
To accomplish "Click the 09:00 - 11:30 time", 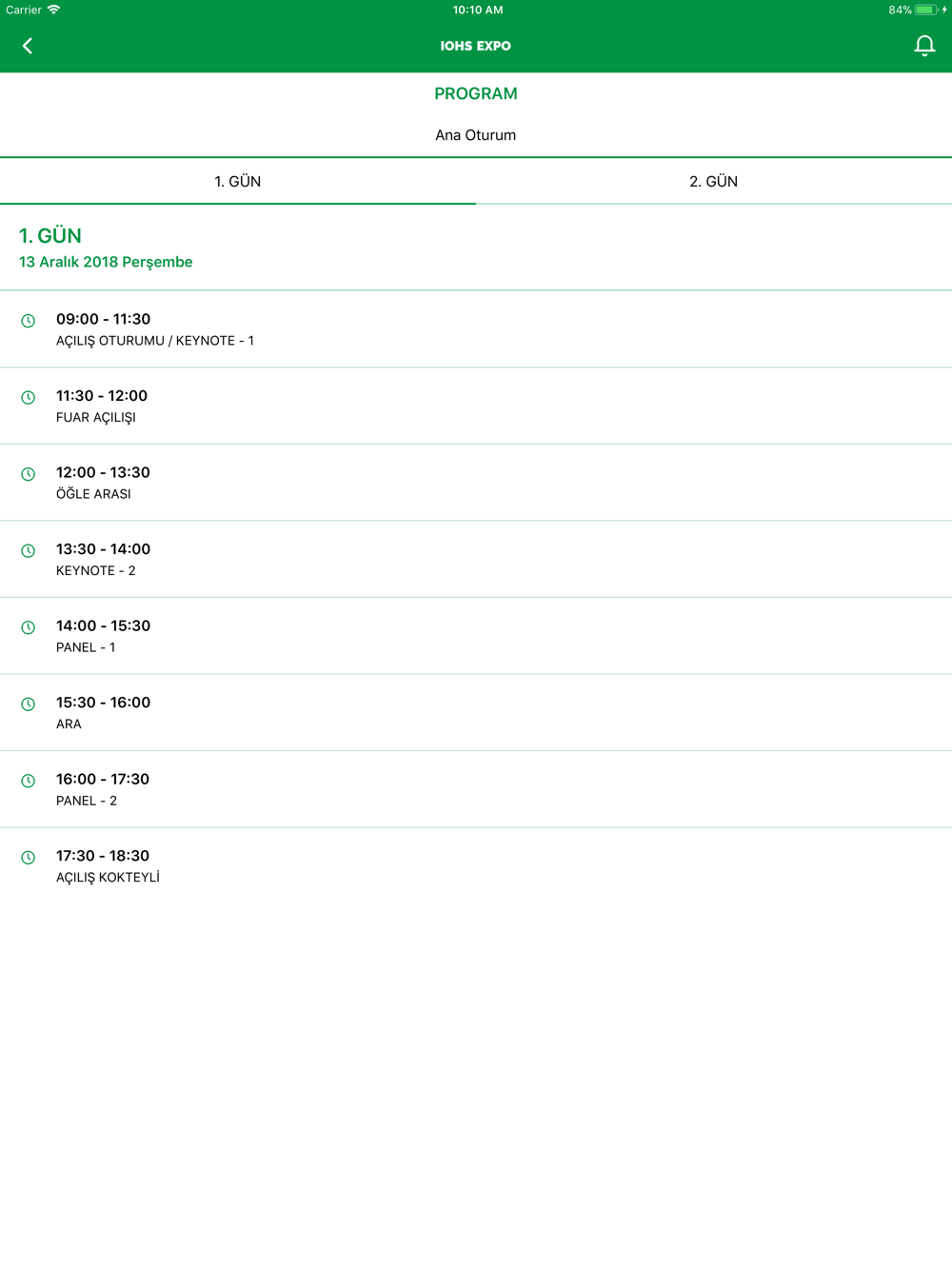I will (103, 319).
